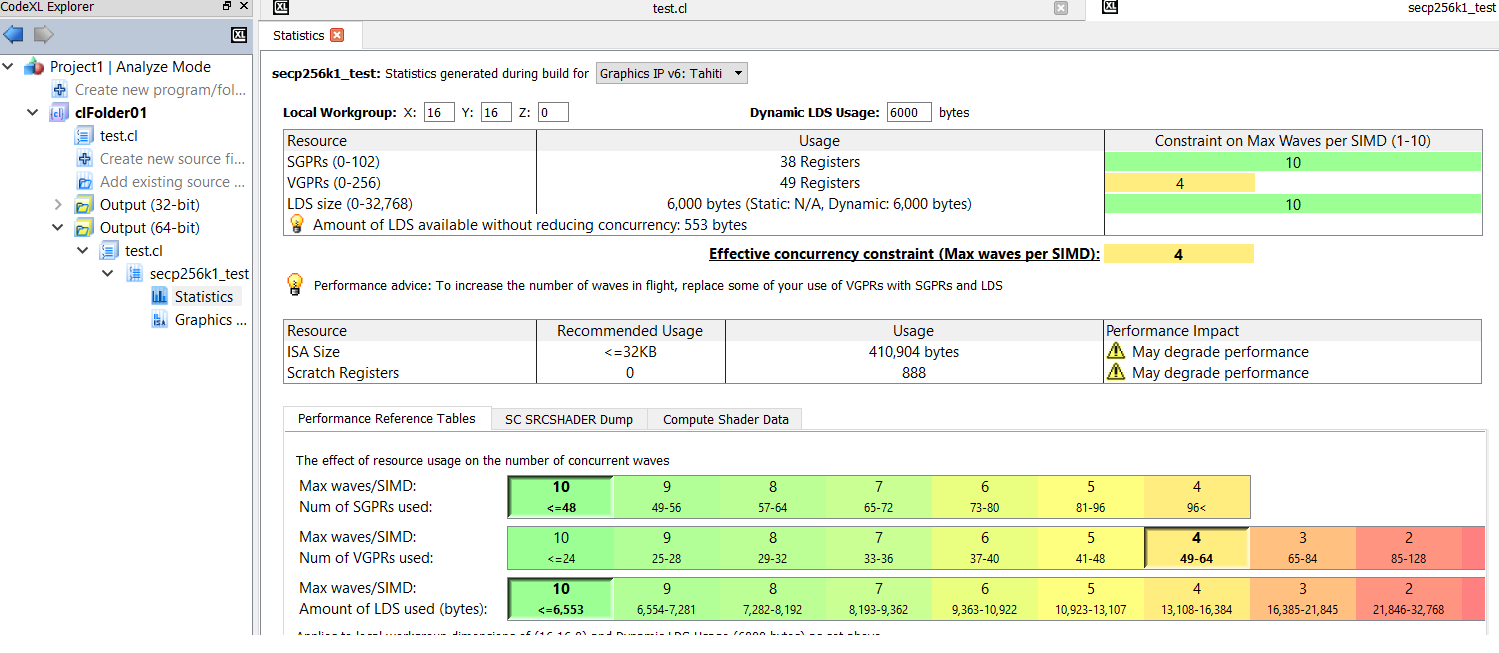Open the SC SRCSHADER Dump tab
Screen dimensions: 1499x653
coord(569,419)
